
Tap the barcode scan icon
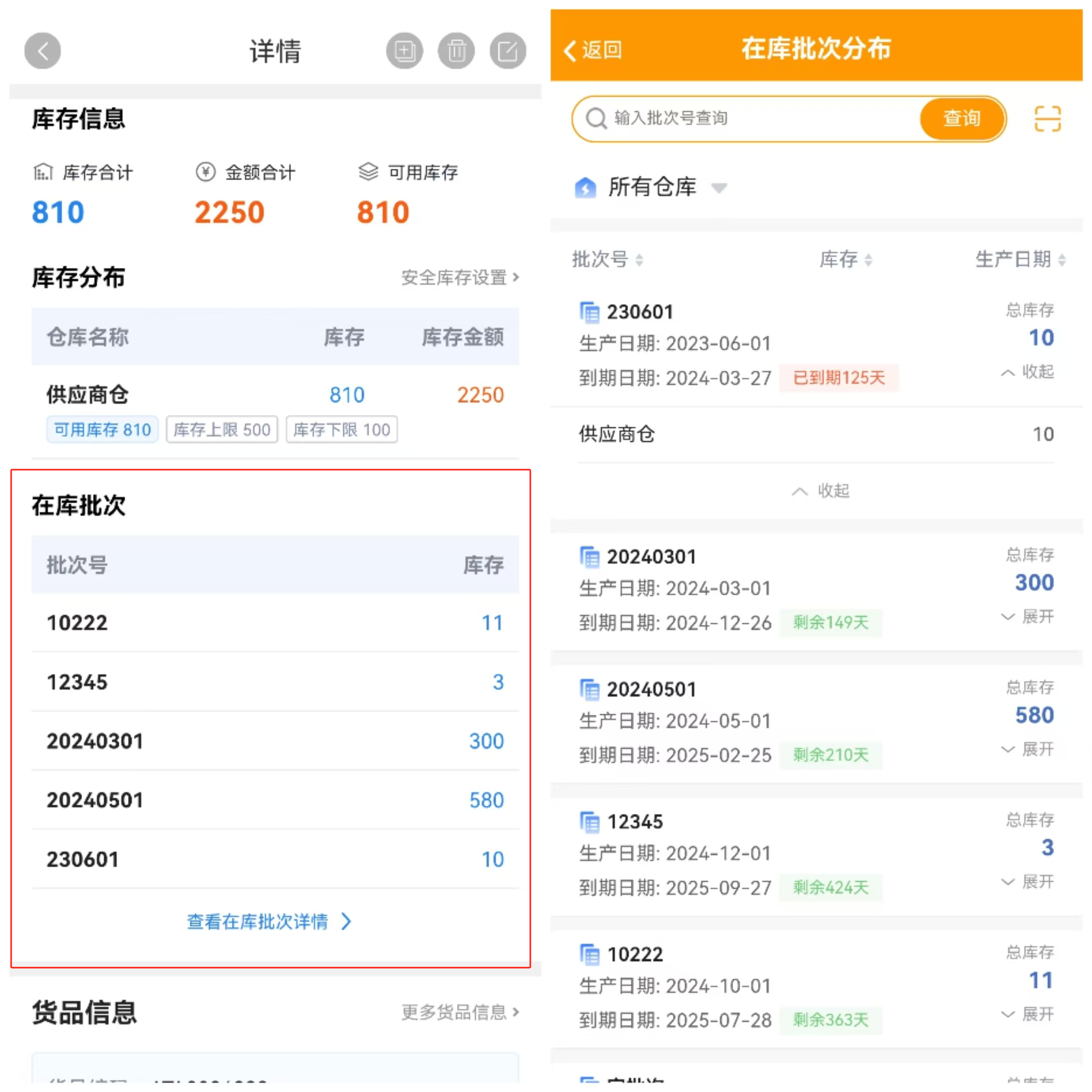[1047, 119]
